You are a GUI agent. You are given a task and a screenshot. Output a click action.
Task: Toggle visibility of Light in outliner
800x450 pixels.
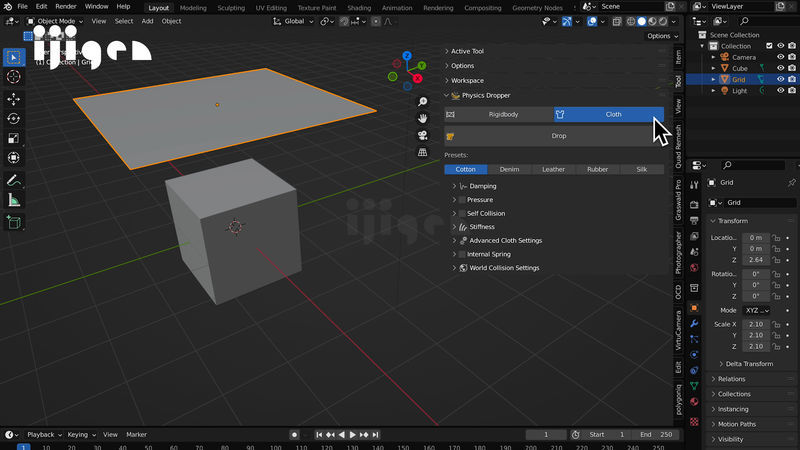pos(781,90)
